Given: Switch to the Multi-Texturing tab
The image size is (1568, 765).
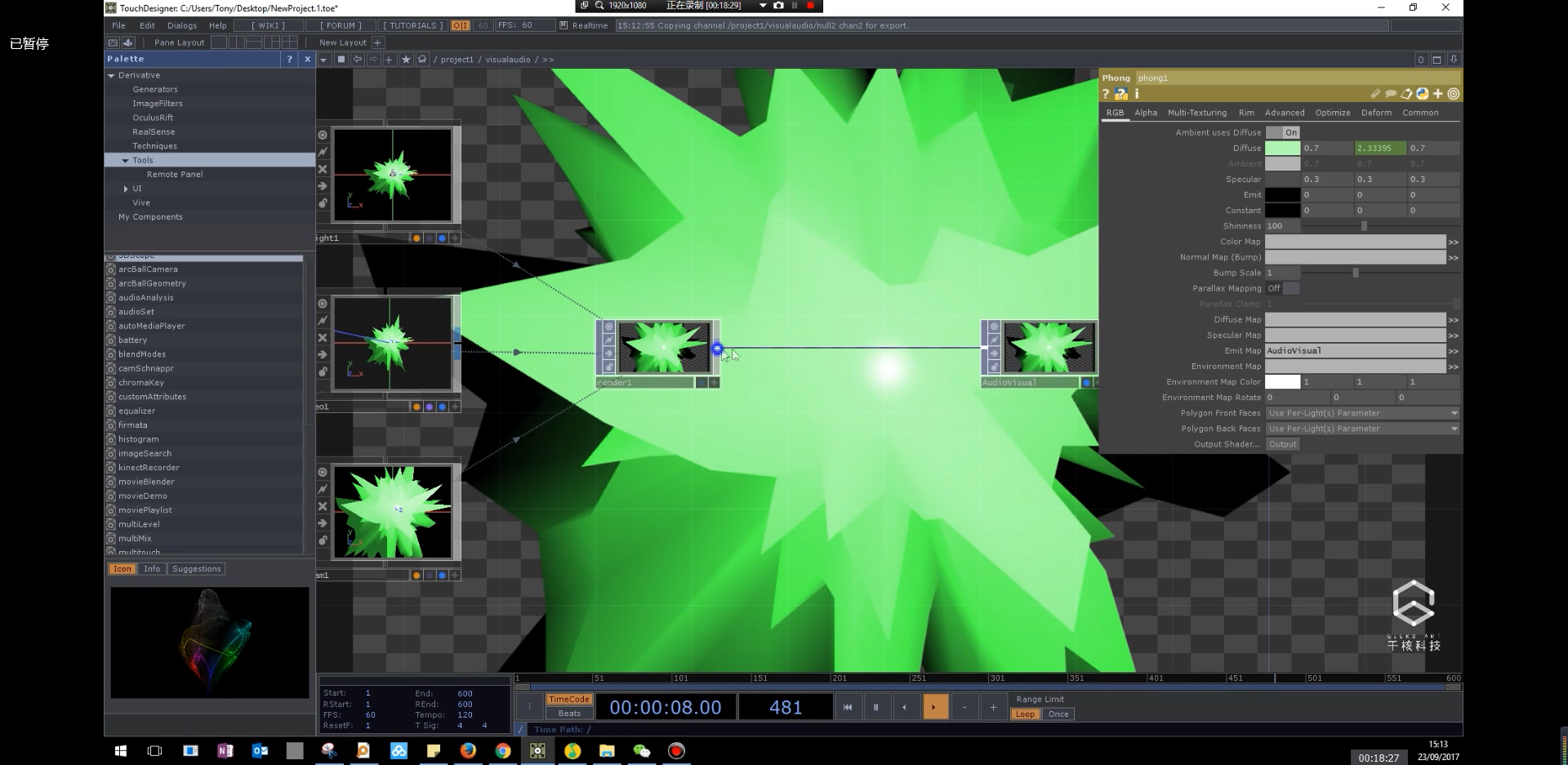Looking at the screenshot, I should (x=1196, y=113).
